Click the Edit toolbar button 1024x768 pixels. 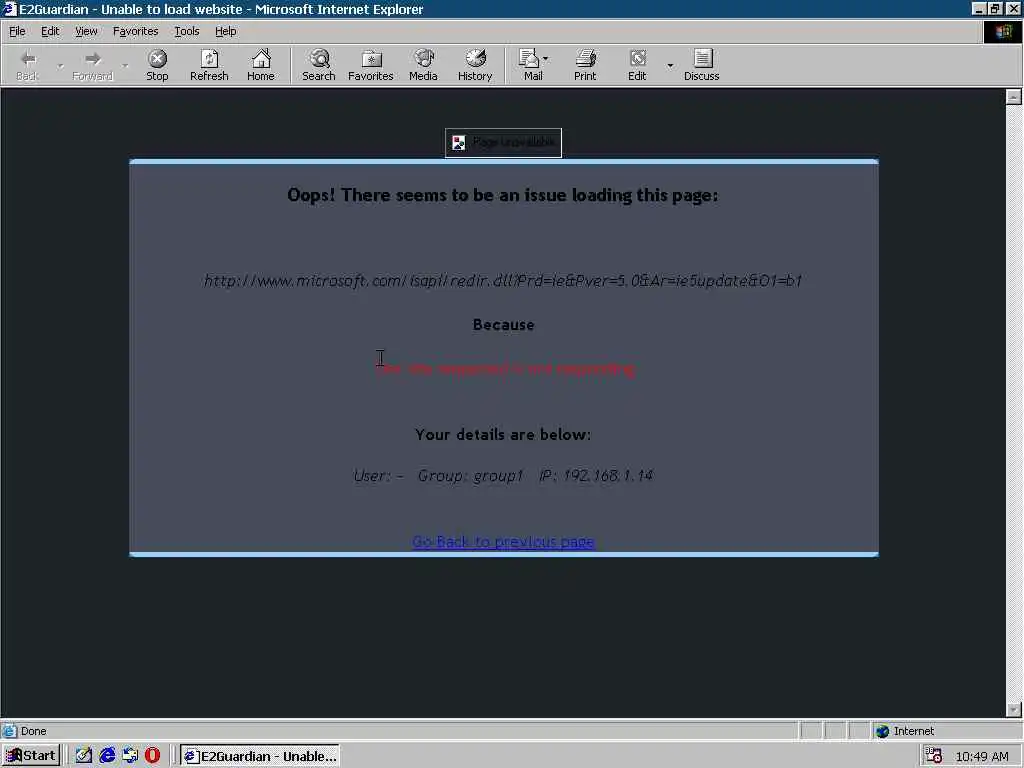click(x=637, y=65)
